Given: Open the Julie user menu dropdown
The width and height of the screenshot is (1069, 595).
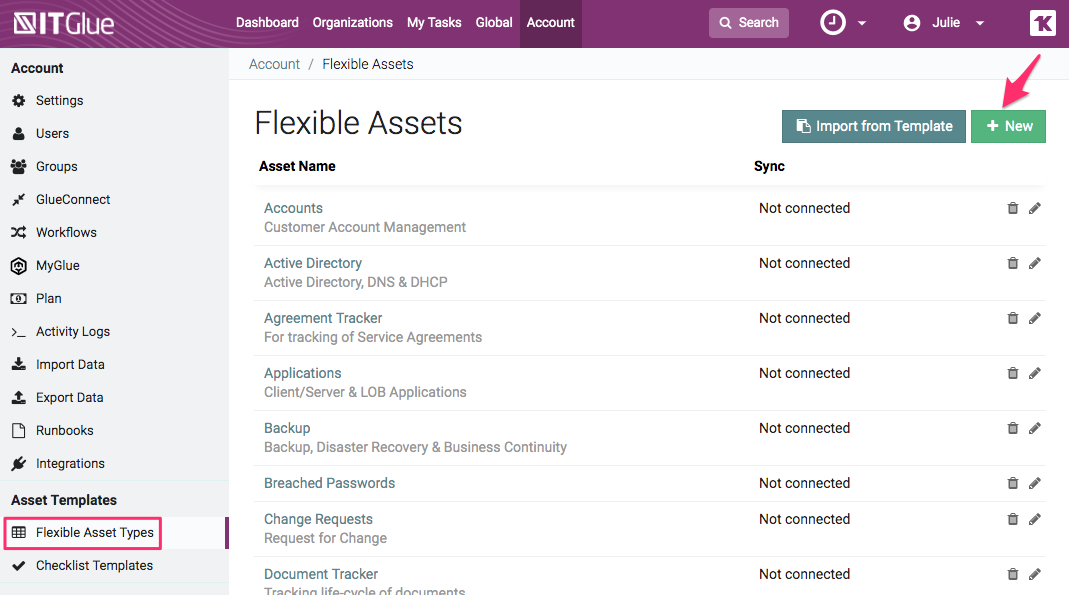Looking at the screenshot, I should 944,23.
